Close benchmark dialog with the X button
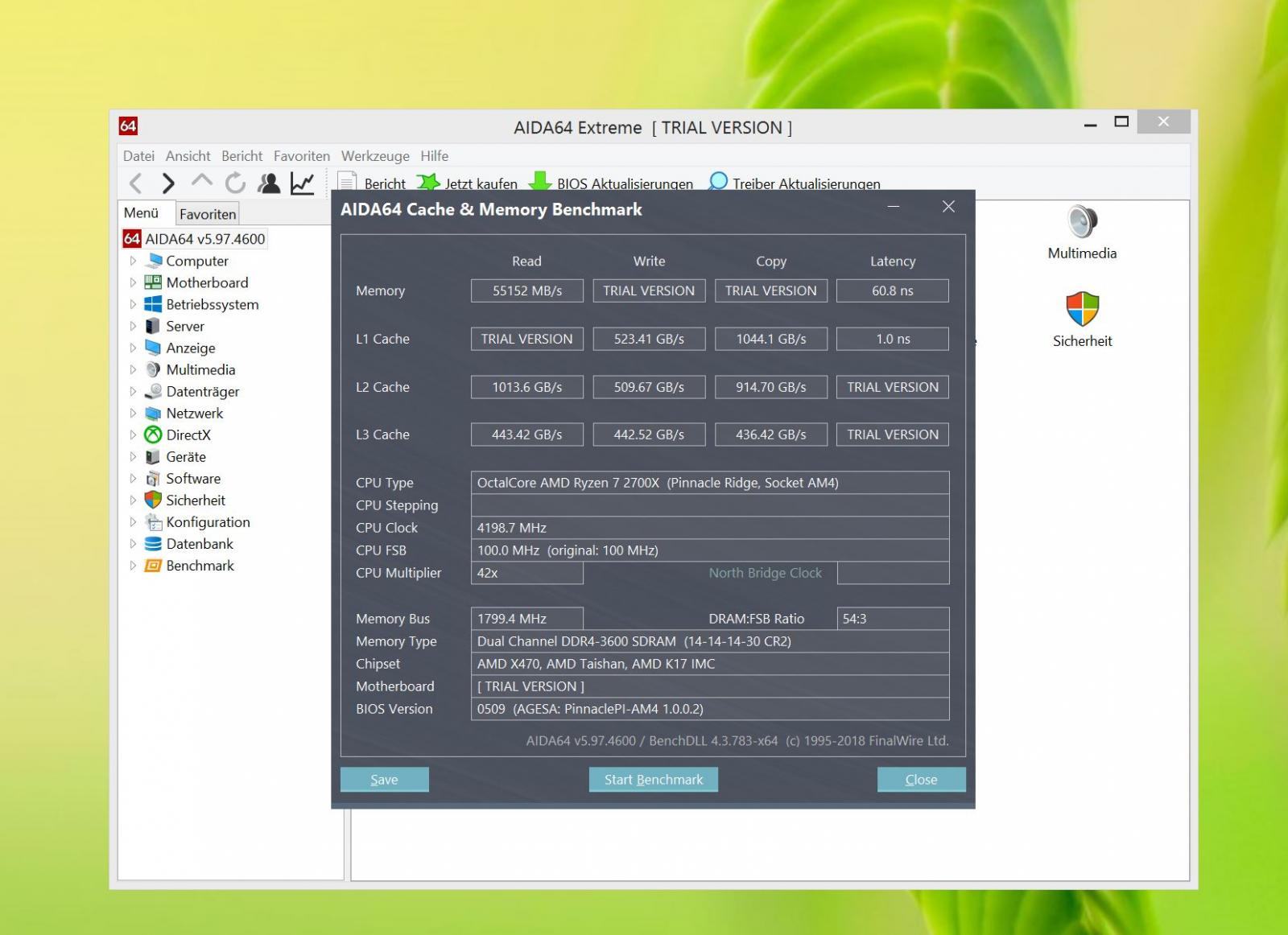The height and width of the screenshot is (935, 1288). (948, 207)
